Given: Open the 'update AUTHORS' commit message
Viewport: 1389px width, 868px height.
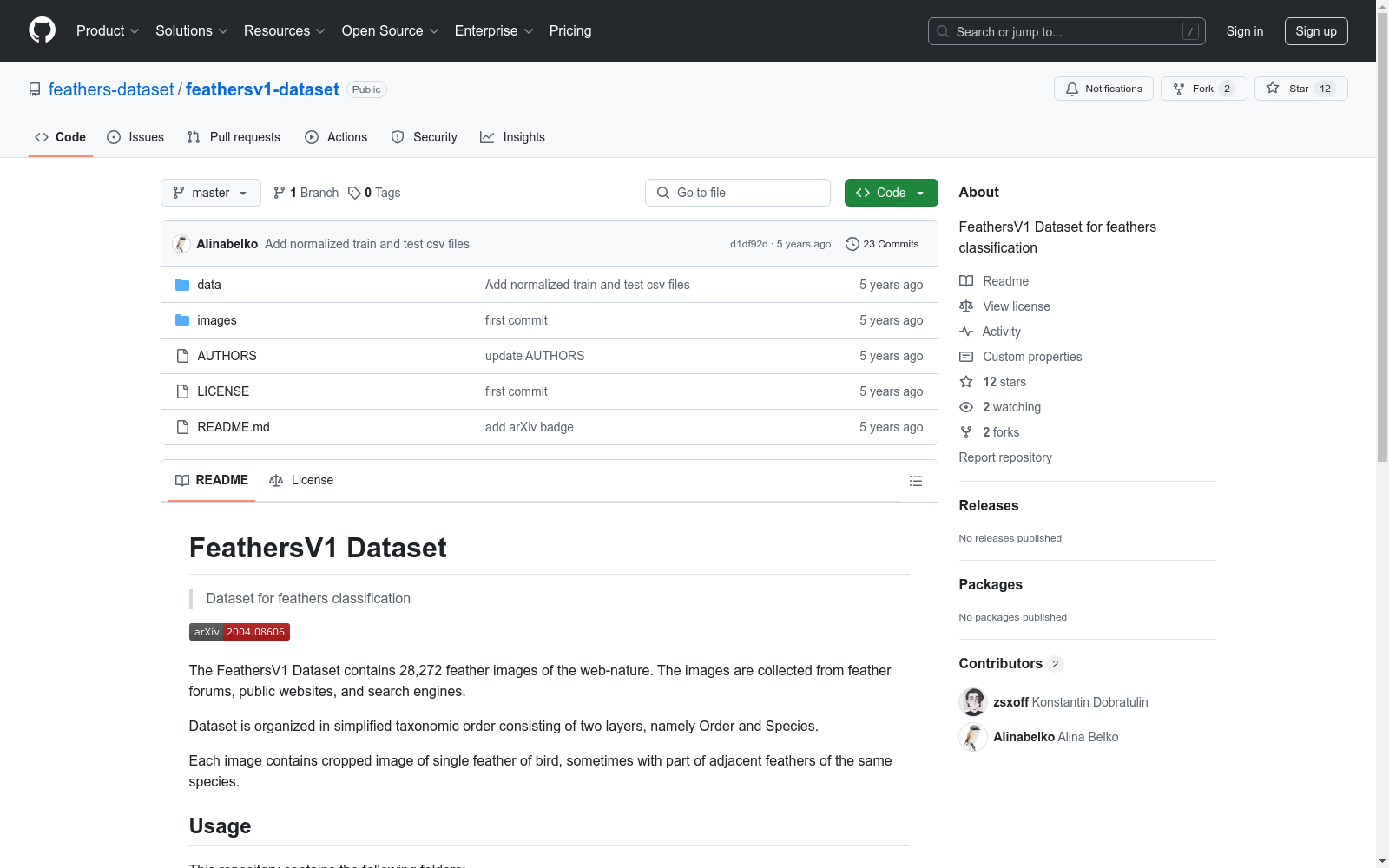Looking at the screenshot, I should (535, 356).
